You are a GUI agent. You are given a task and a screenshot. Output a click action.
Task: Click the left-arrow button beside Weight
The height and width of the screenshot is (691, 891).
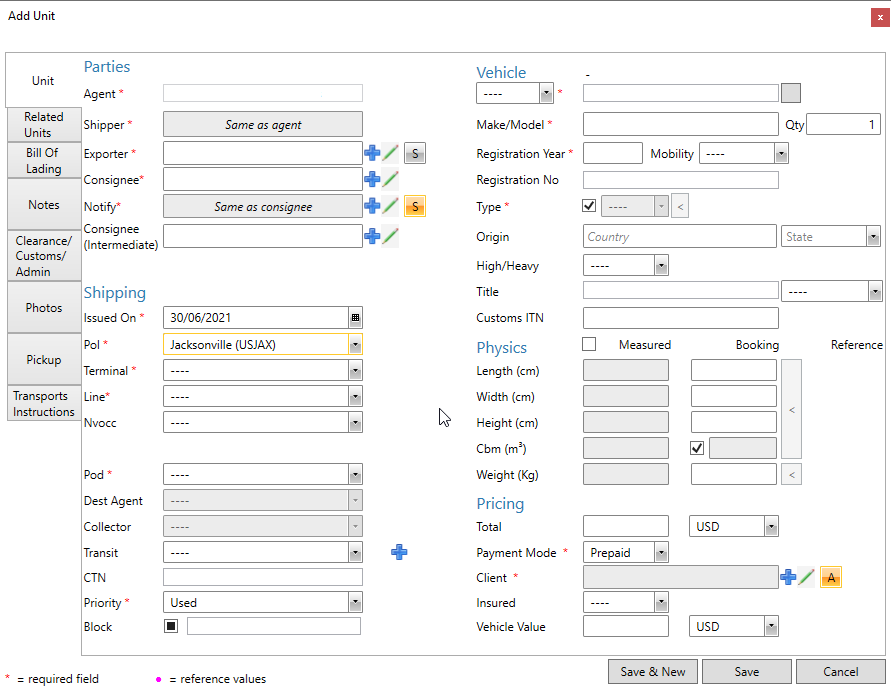[x=791, y=473]
